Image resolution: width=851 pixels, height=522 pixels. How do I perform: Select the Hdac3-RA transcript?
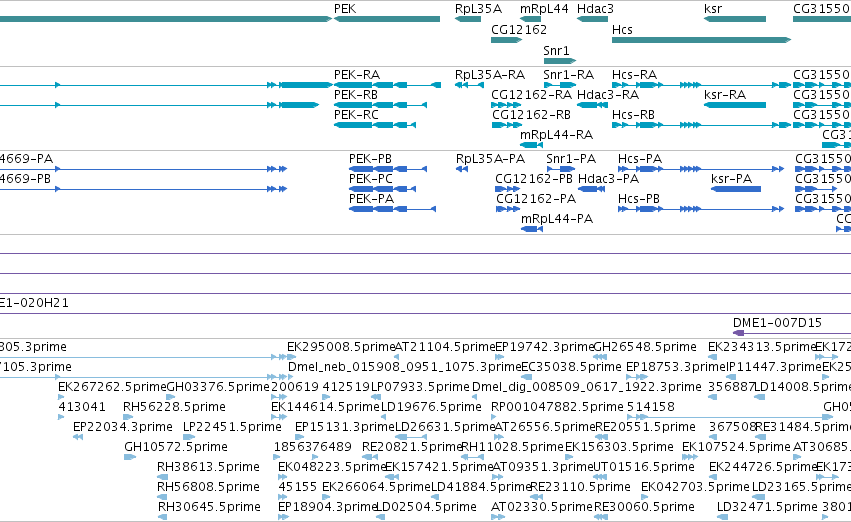pyautogui.click(x=592, y=105)
